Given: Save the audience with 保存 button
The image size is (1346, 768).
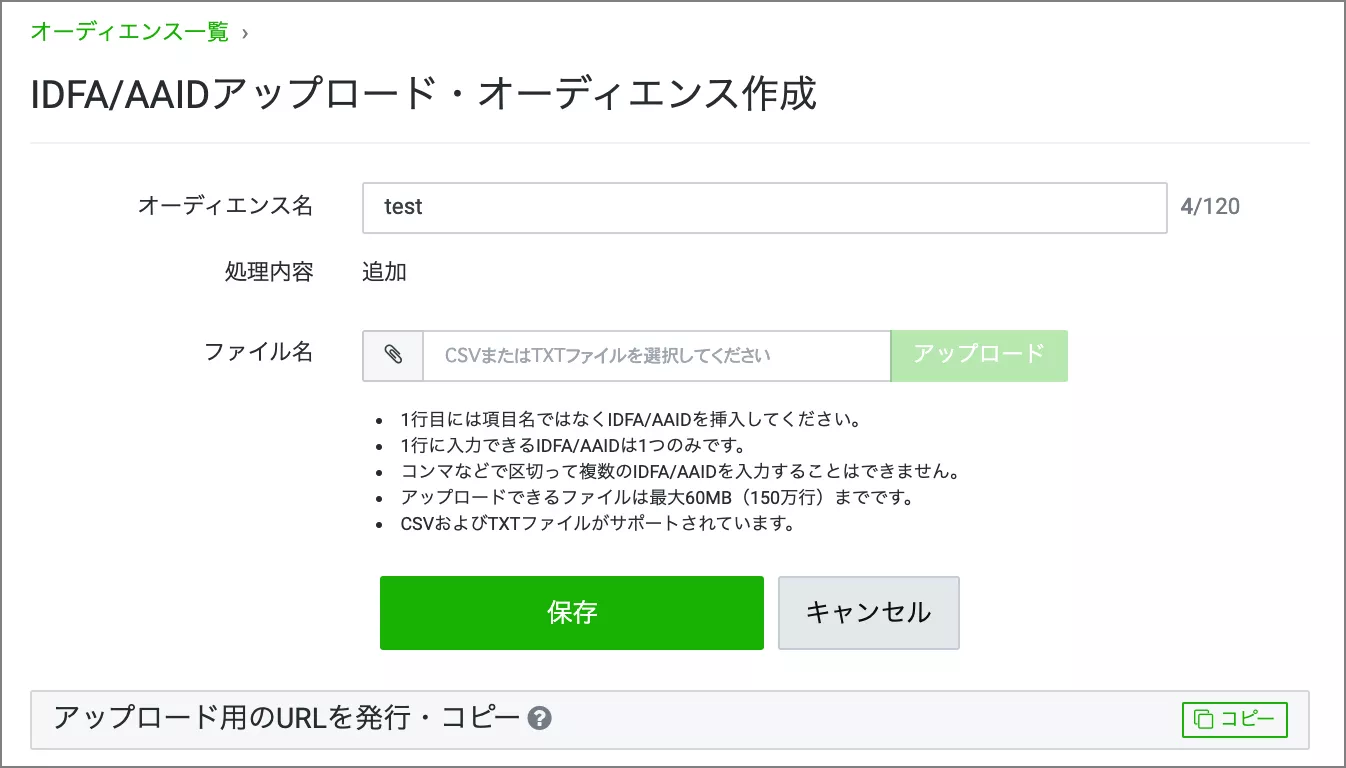Looking at the screenshot, I should [571, 613].
